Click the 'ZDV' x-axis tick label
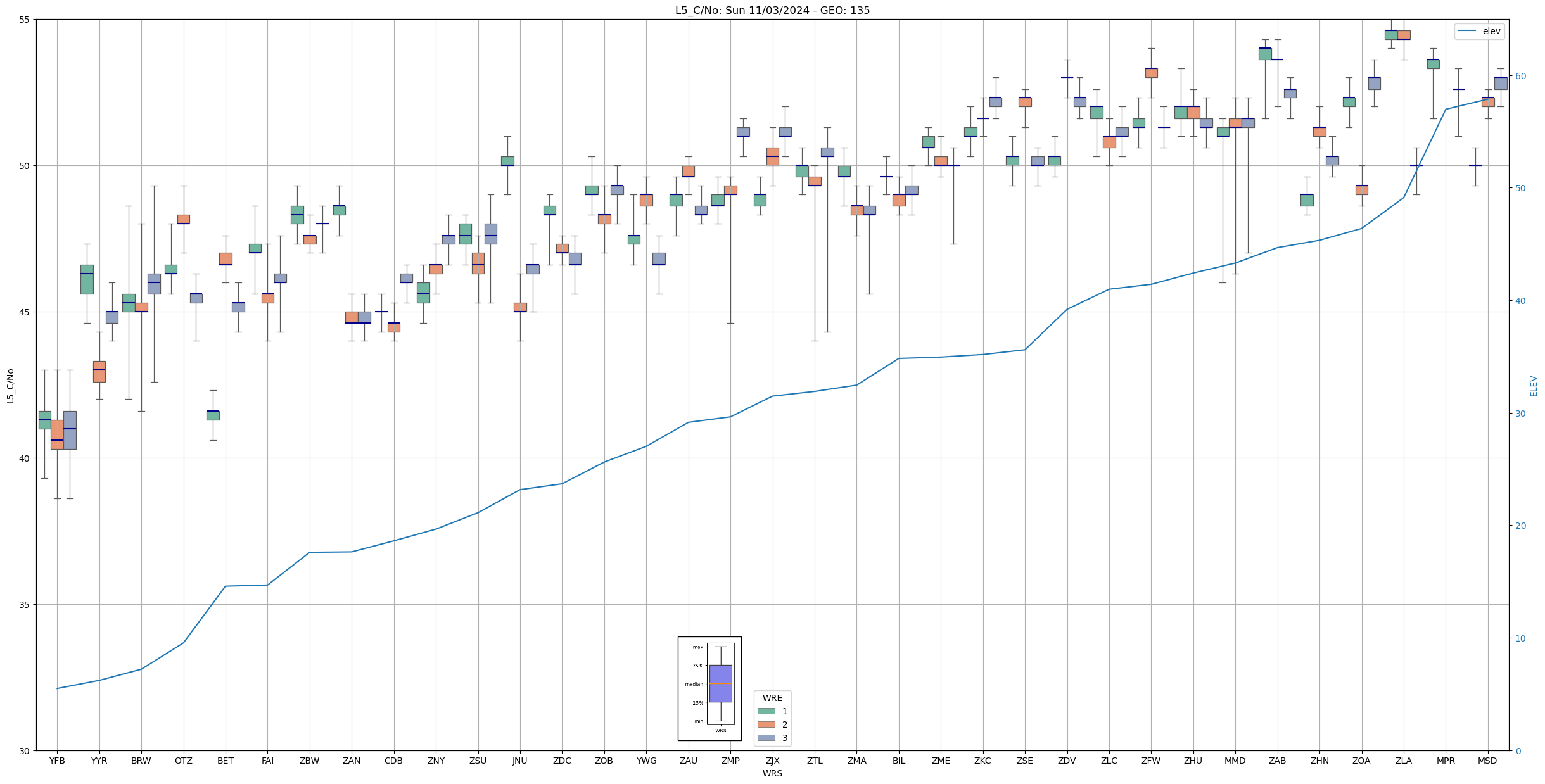 1067,761
